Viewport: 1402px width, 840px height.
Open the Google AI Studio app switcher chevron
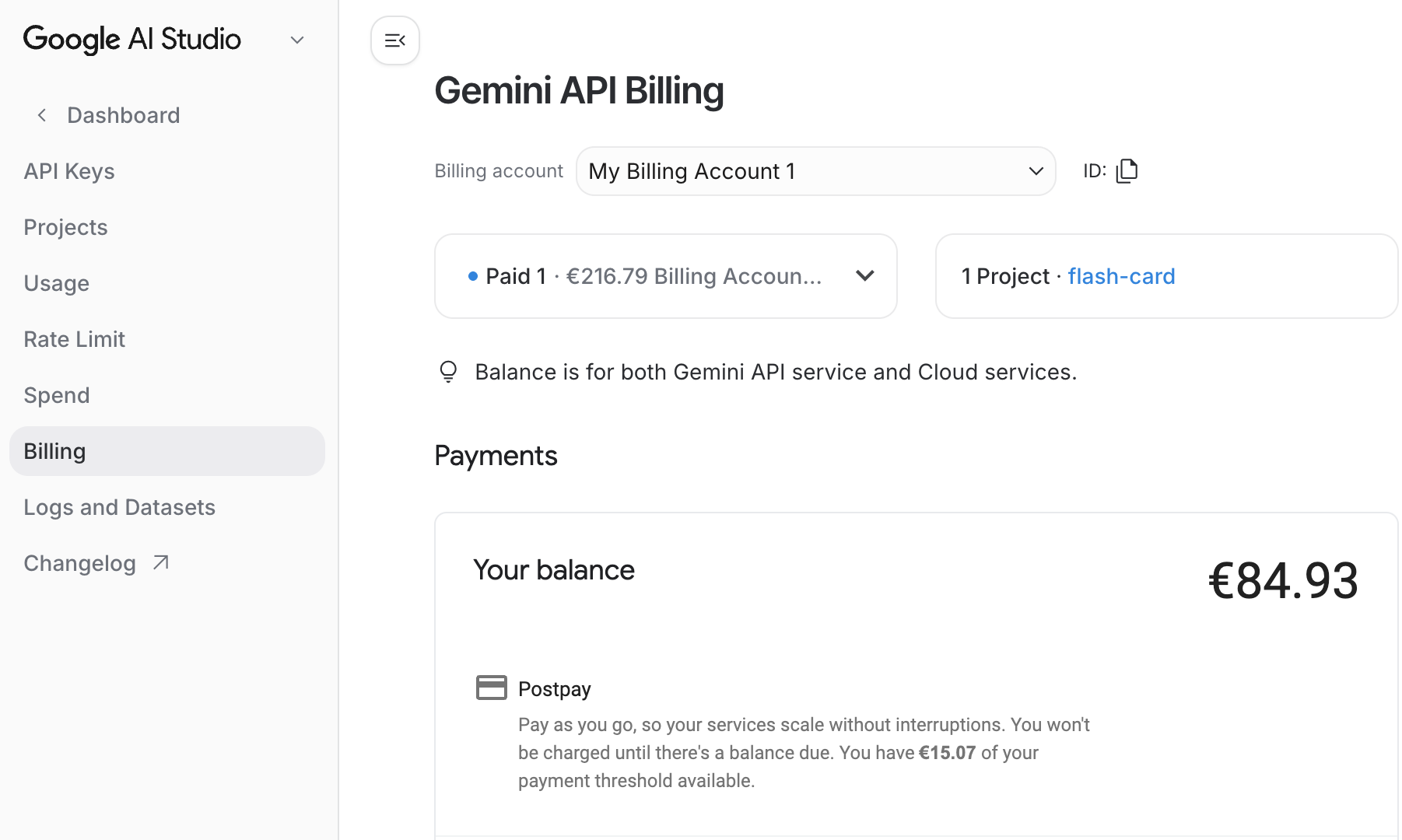coord(296,39)
